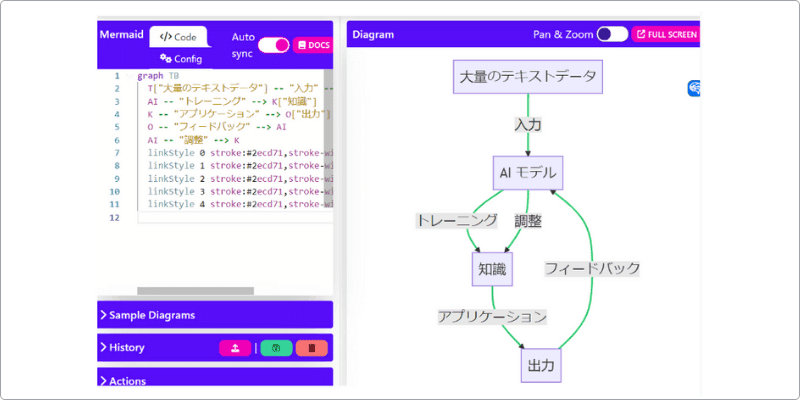Click the Config tab gear icon
Viewport: 800px width, 400px height.
(165, 58)
